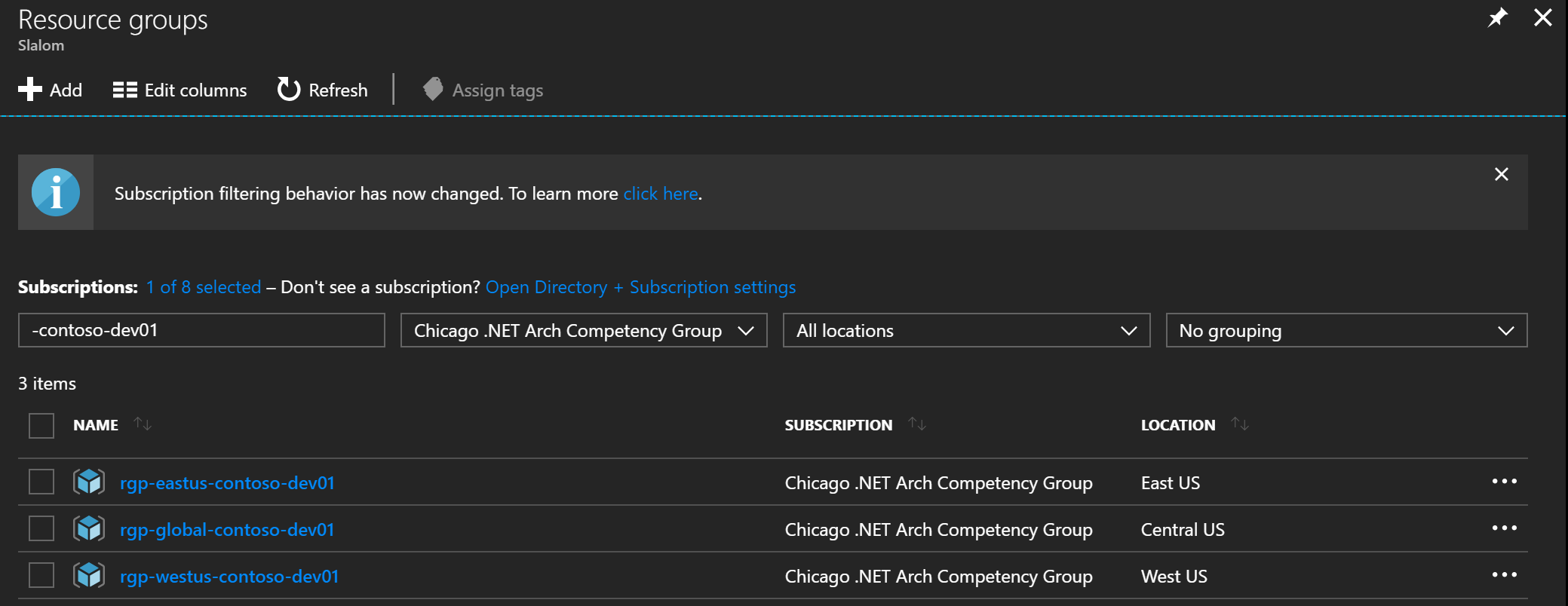Click the East US location cell
This screenshot has height=606, width=1568.
[x=1171, y=483]
